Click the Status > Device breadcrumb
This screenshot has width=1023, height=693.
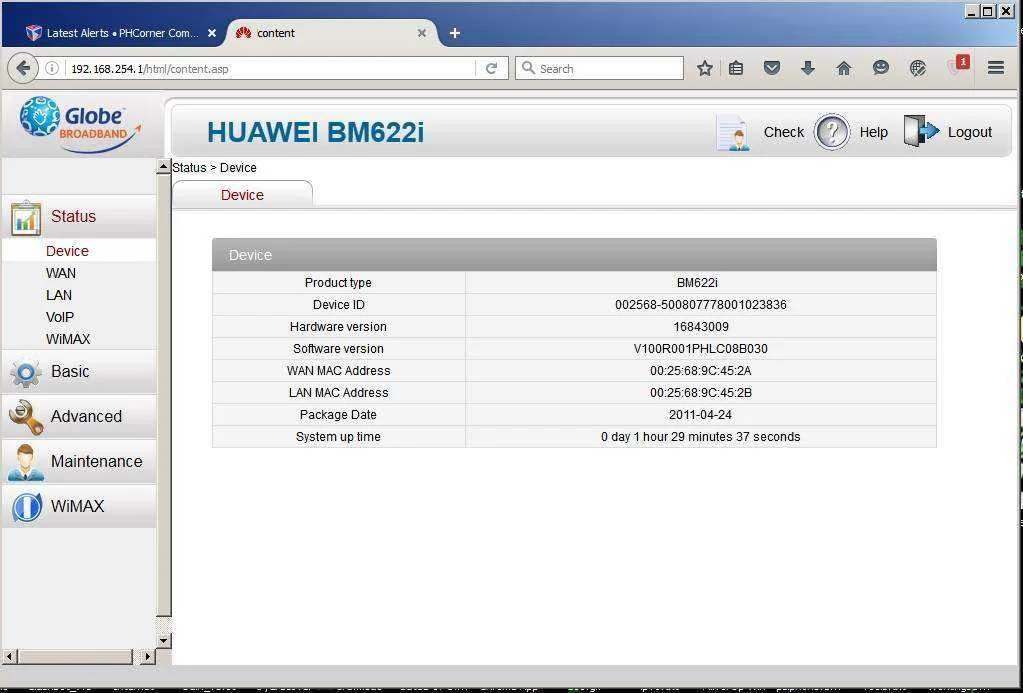click(x=214, y=168)
